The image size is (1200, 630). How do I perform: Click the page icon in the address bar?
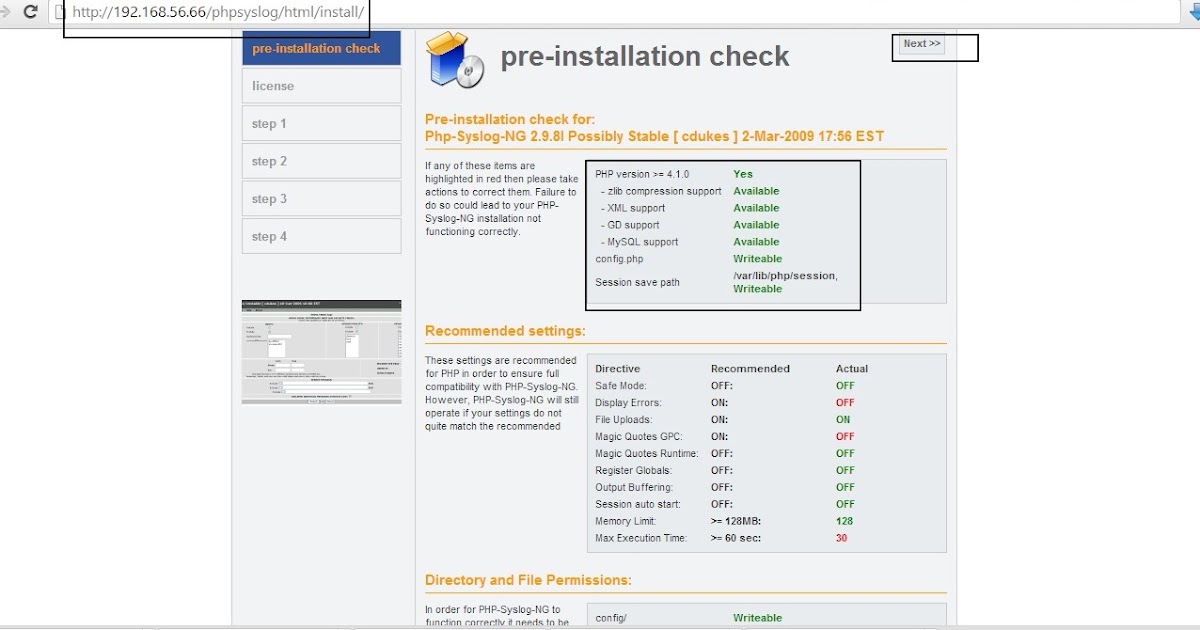(x=58, y=13)
